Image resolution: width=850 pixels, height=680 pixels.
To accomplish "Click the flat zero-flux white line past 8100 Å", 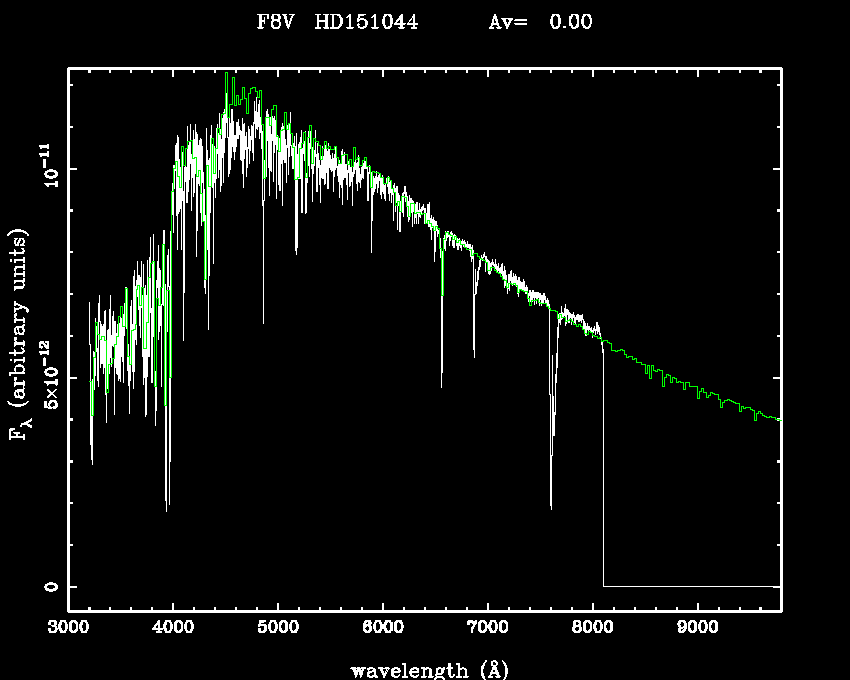I will click(x=690, y=586).
